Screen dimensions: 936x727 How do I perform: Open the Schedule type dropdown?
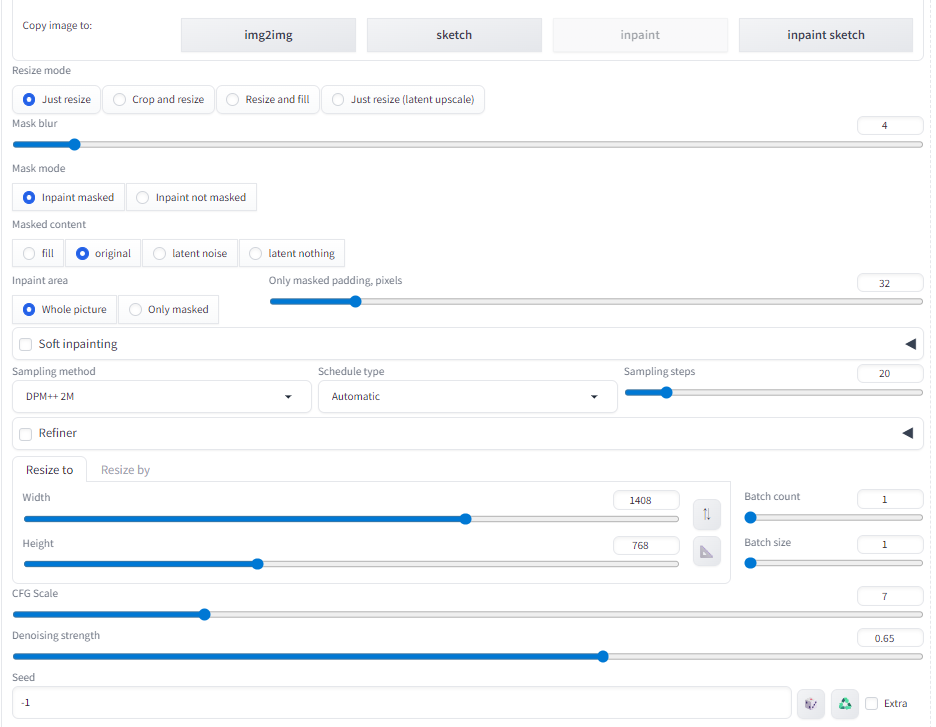pos(467,397)
